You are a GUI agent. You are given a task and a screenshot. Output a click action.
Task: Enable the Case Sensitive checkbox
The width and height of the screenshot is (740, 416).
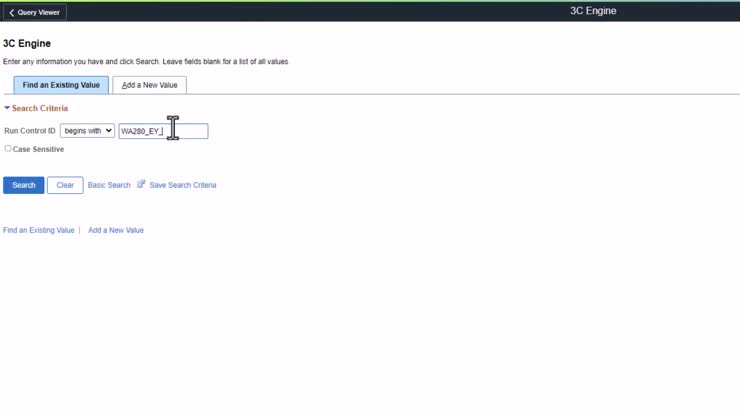click(x=8, y=148)
